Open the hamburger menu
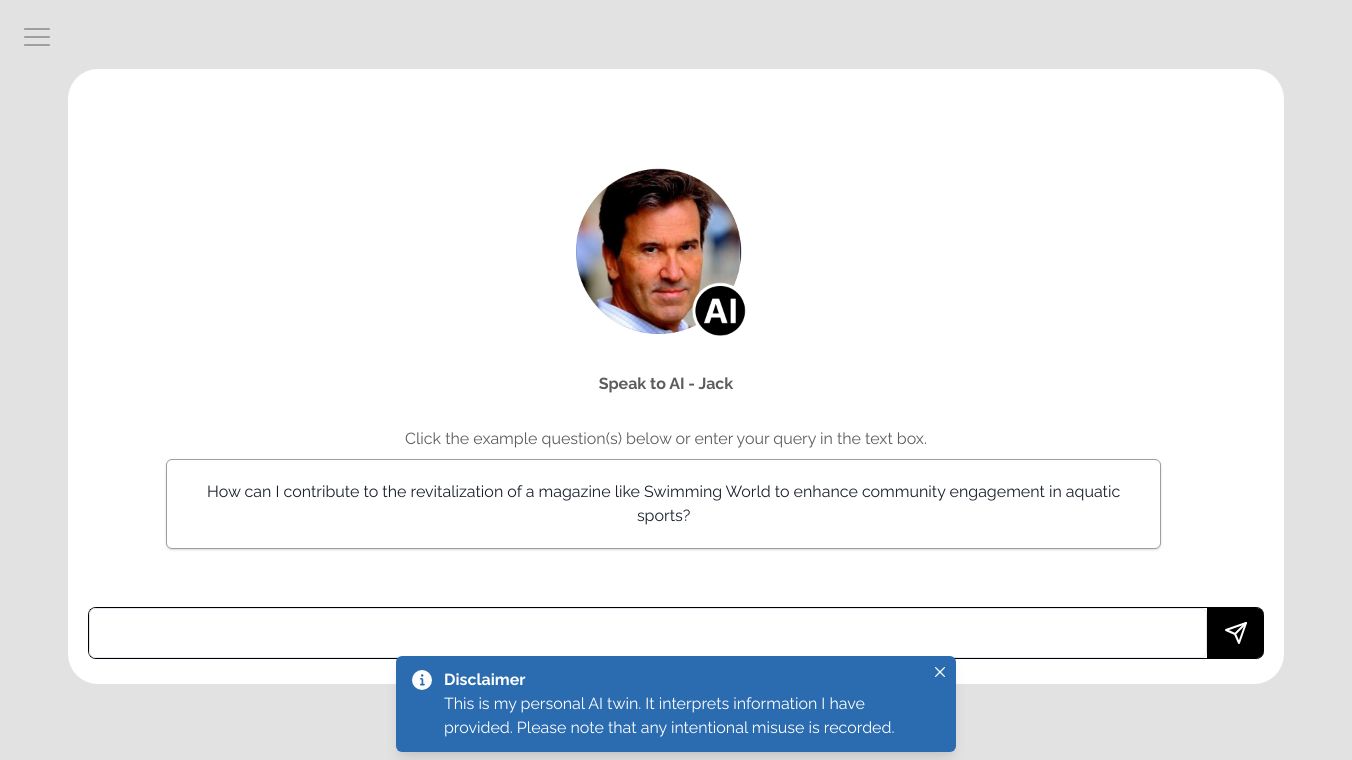The width and height of the screenshot is (1352, 760). 37,37
